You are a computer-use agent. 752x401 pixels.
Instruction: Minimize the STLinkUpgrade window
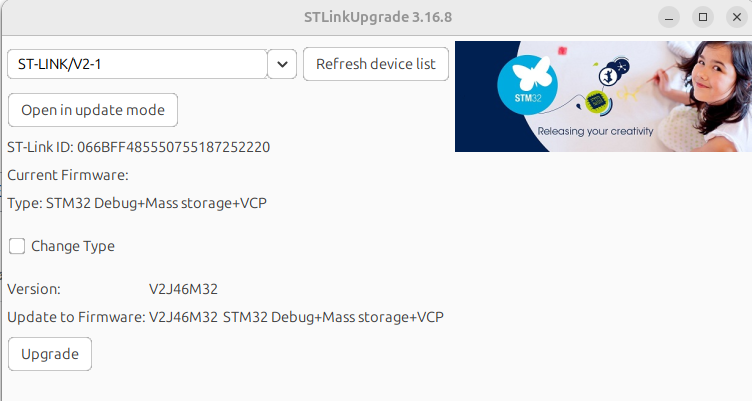coord(670,17)
